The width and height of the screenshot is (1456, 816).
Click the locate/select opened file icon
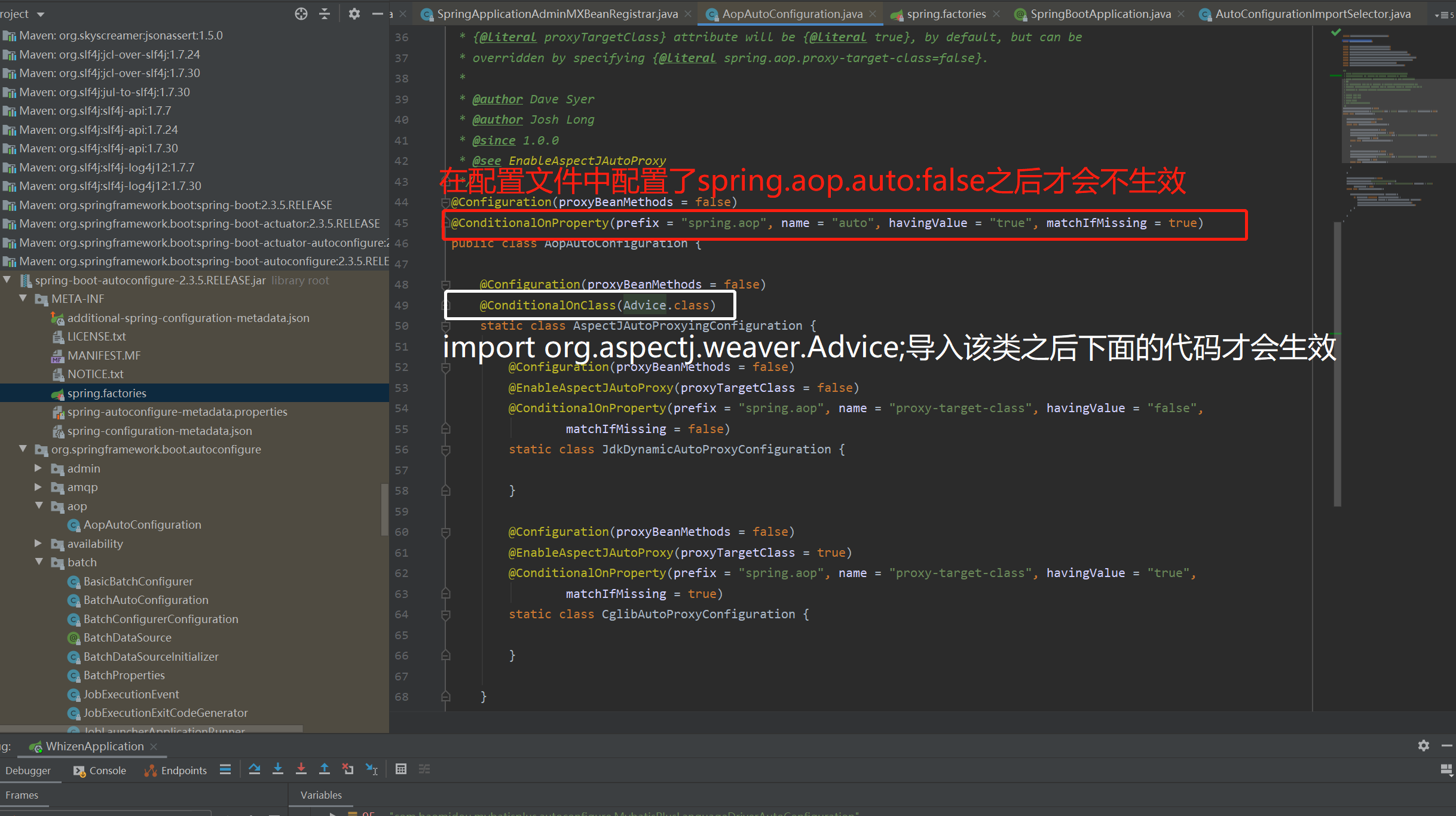(x=301, y=14)
